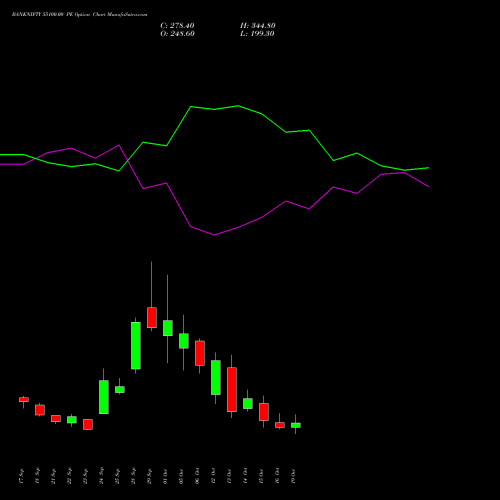The height and width of the screenshot is (500, 500).
Task: Select the open value O: 248.60
Action: coord(177,34)
